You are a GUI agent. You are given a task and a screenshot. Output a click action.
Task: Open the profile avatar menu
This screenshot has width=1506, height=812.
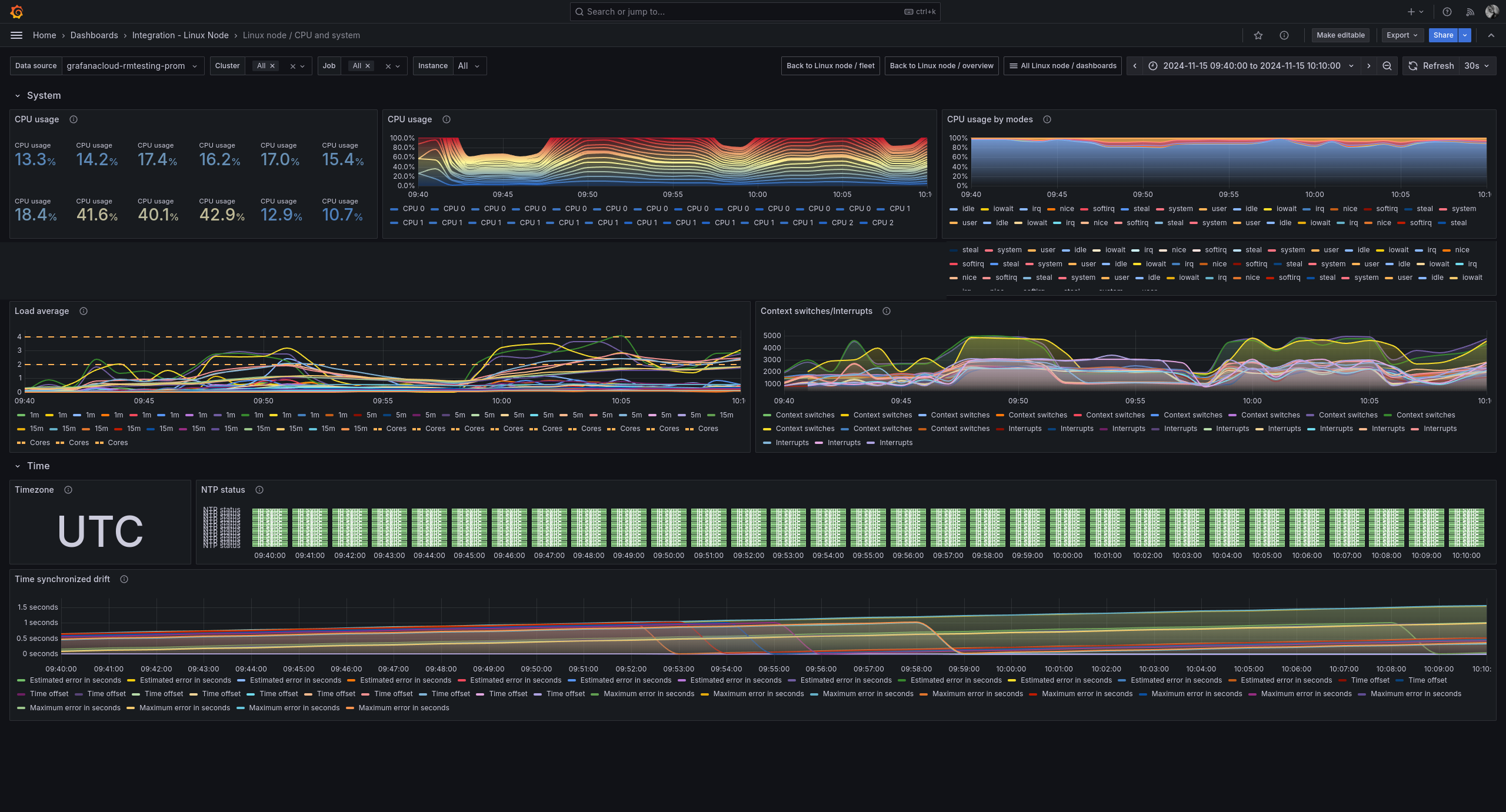coord(1491,12)
